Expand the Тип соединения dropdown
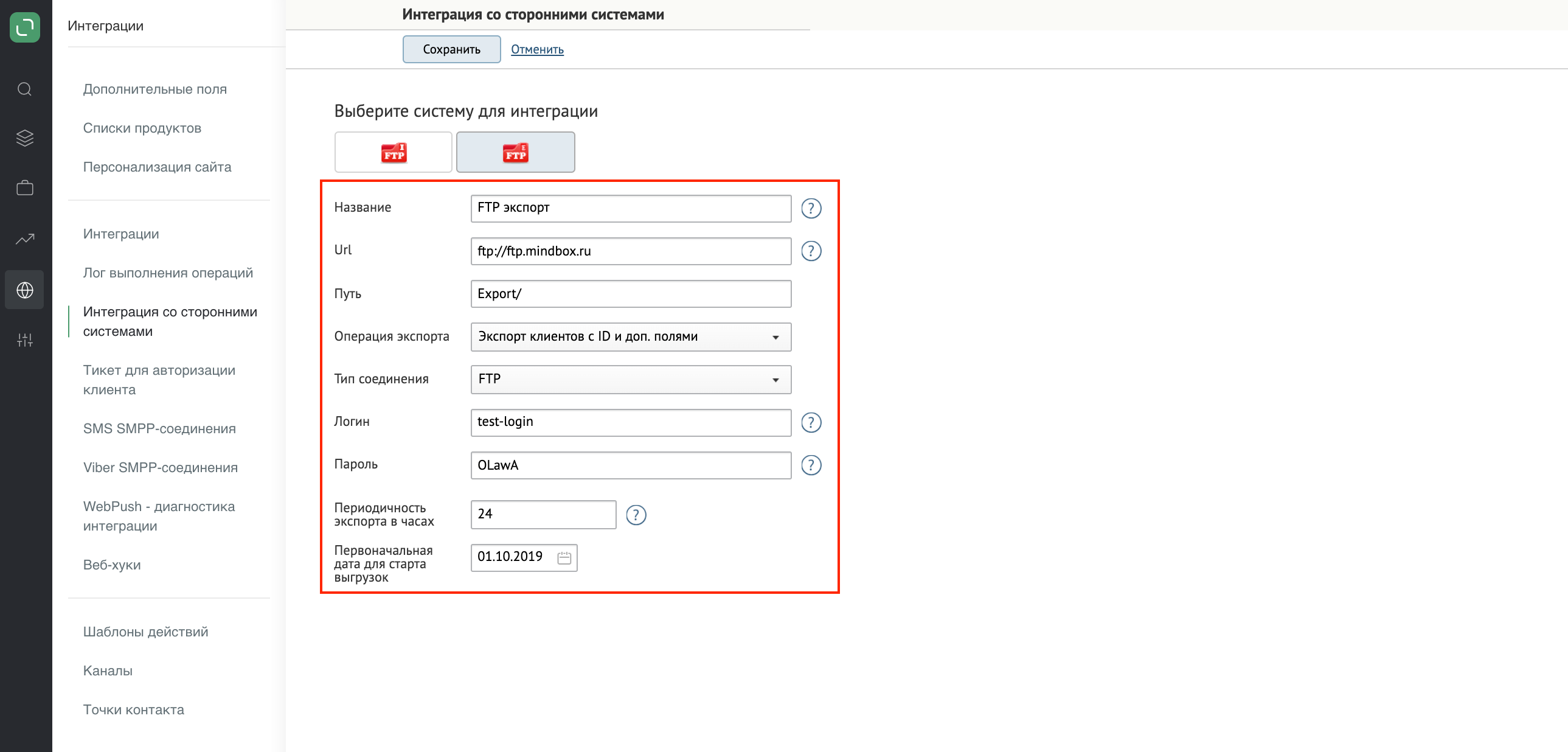 click(x=631, y=380)
